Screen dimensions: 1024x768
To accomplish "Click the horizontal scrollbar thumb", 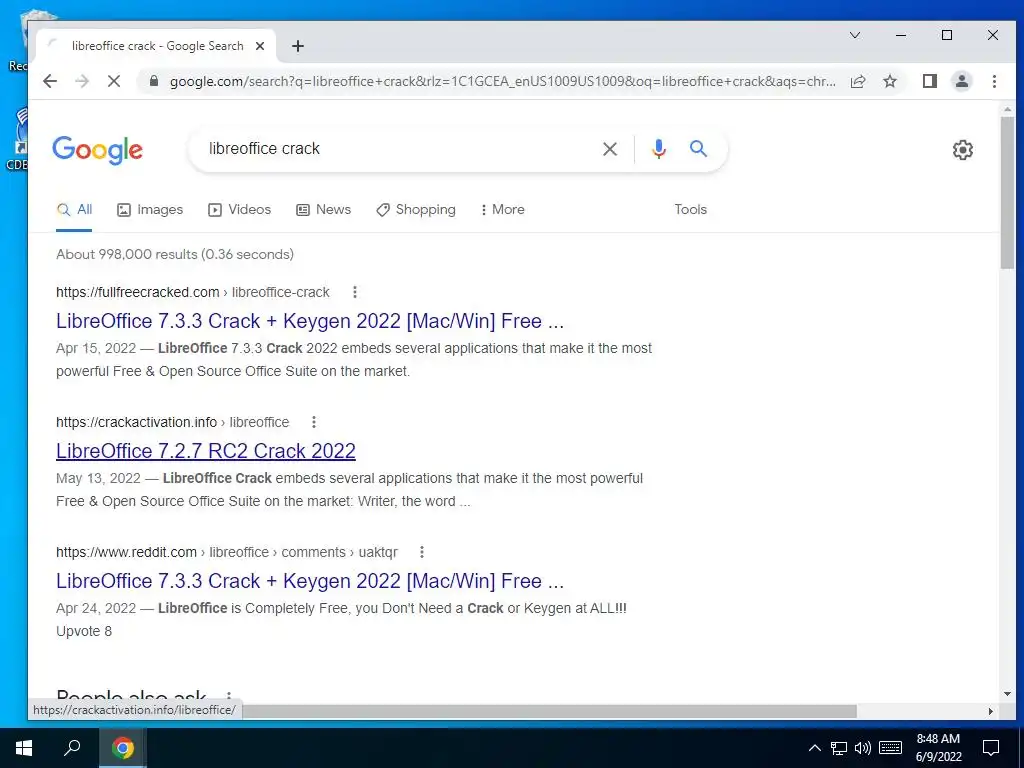I will tap(549, 711).
